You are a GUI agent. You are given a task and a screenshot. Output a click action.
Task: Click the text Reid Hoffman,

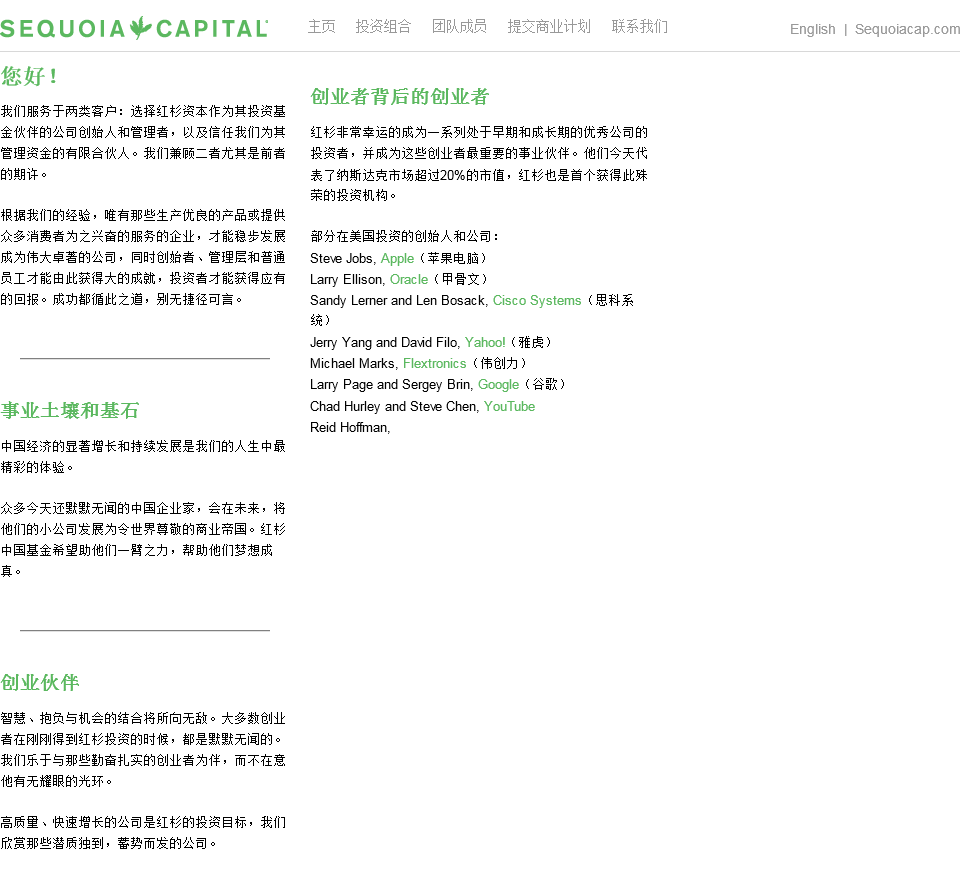click(350, 427)
